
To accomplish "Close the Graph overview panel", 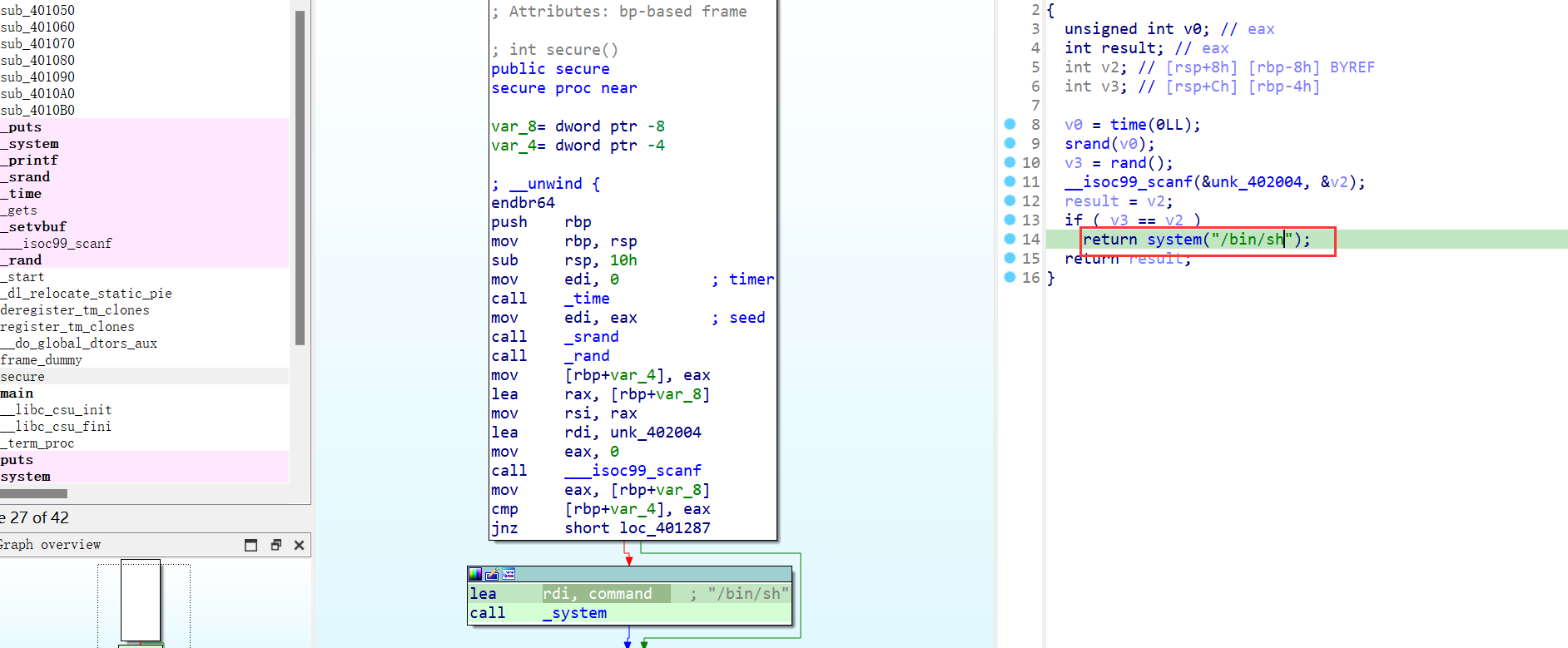I will tap(299, 545).
